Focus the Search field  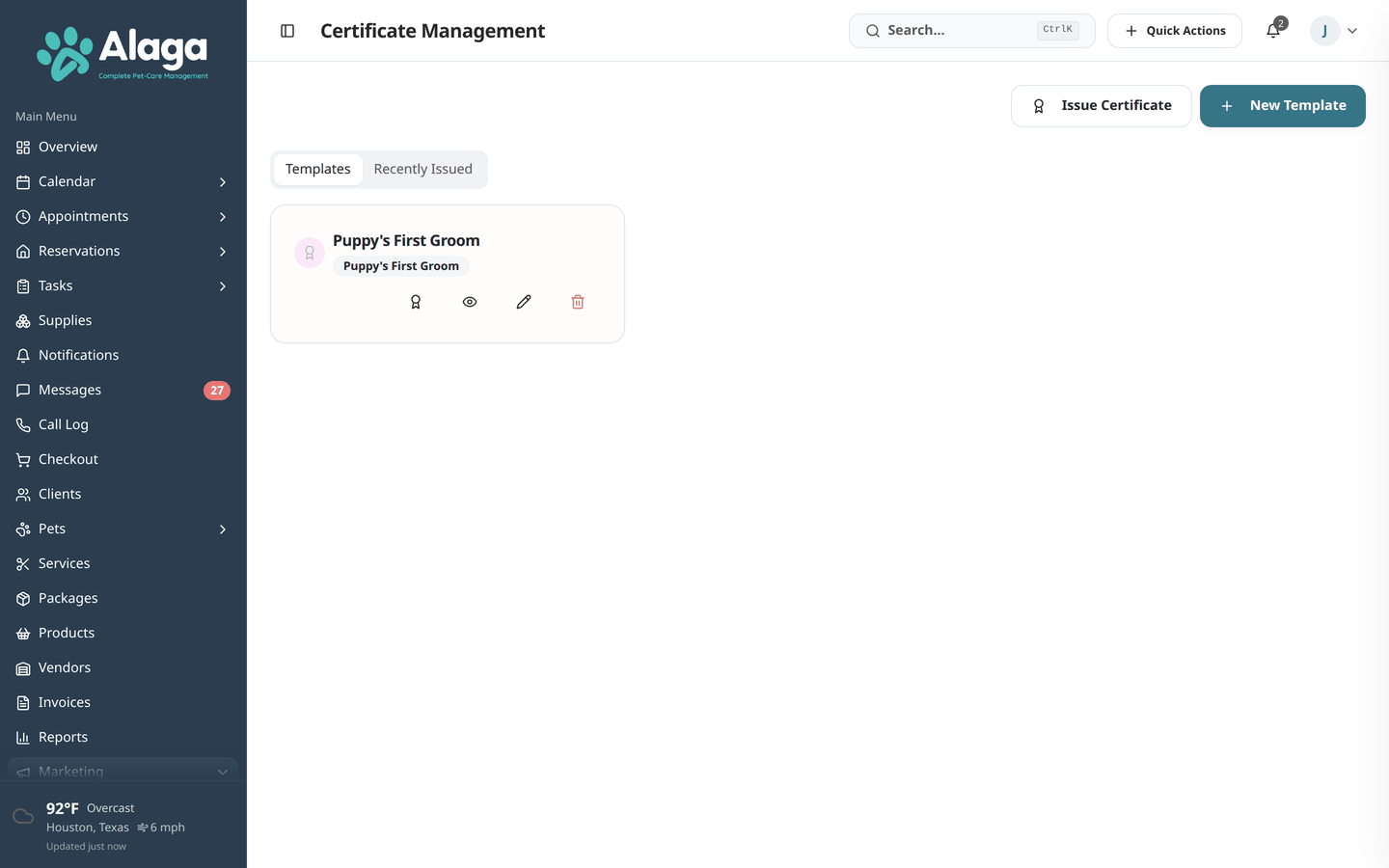(972, 31)
